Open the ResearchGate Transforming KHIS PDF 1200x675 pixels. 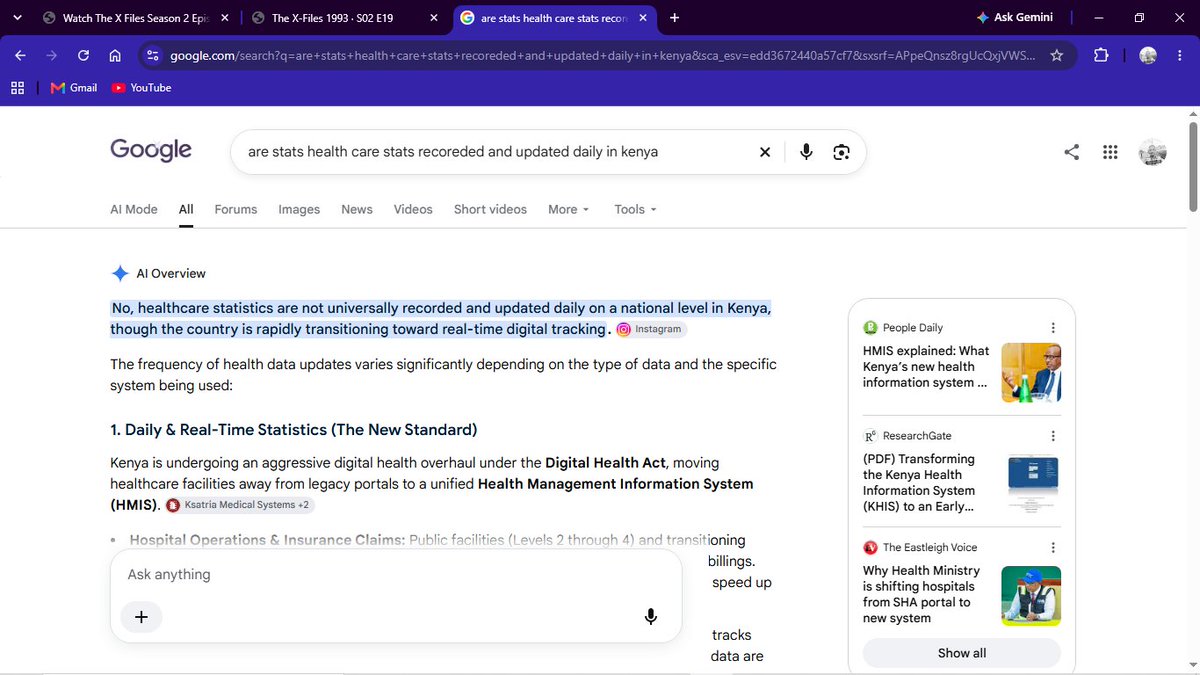coord(919,483)
